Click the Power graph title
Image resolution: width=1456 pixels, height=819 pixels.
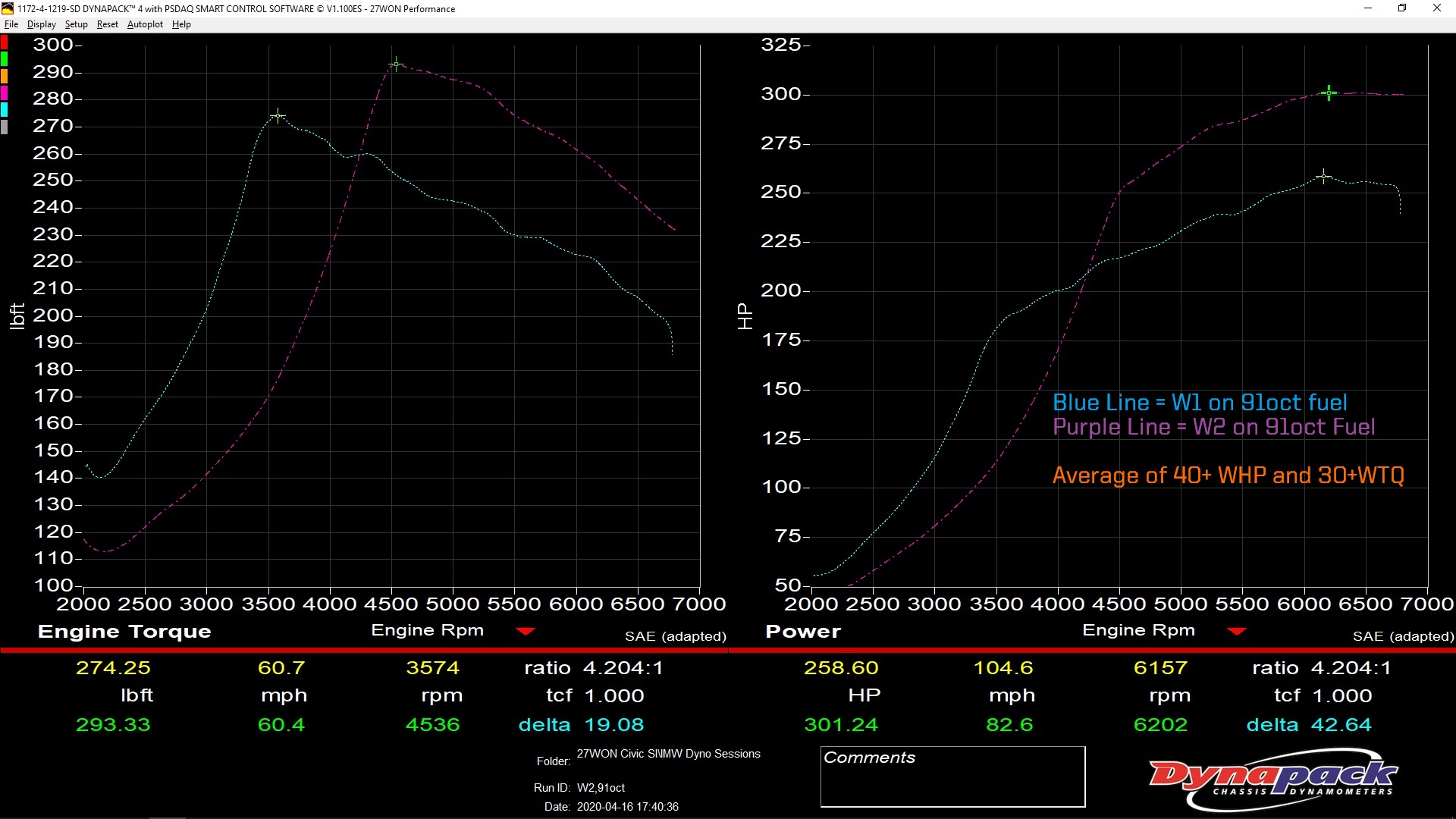[803, 632]
